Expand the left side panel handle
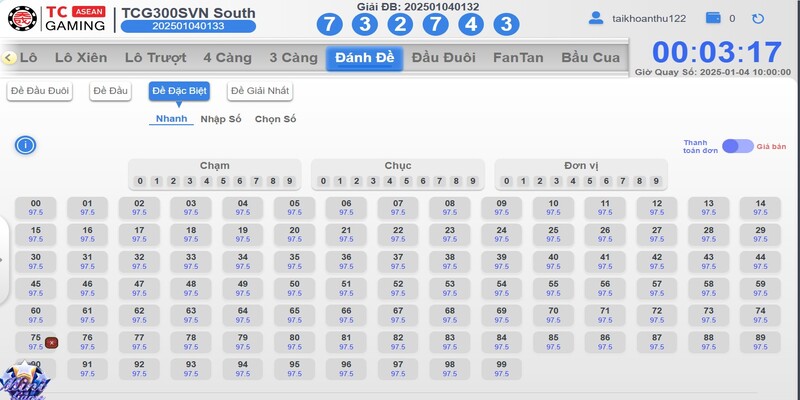This screenshot has height=400, width=800. pyautogui.click(x=3, y=258)
